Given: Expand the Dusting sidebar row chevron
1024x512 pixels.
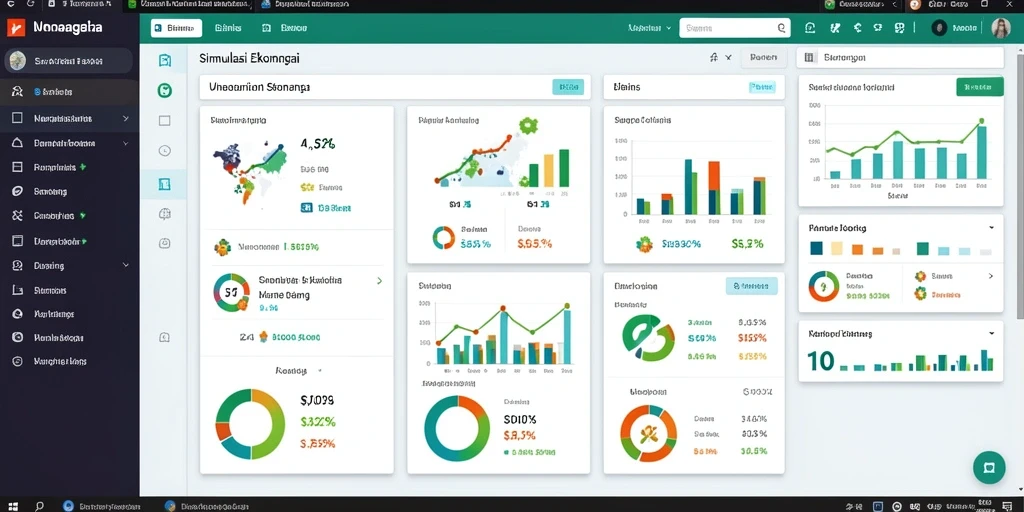Looking at the screenshot, I should pyautogui.click(x=125, y=266).
